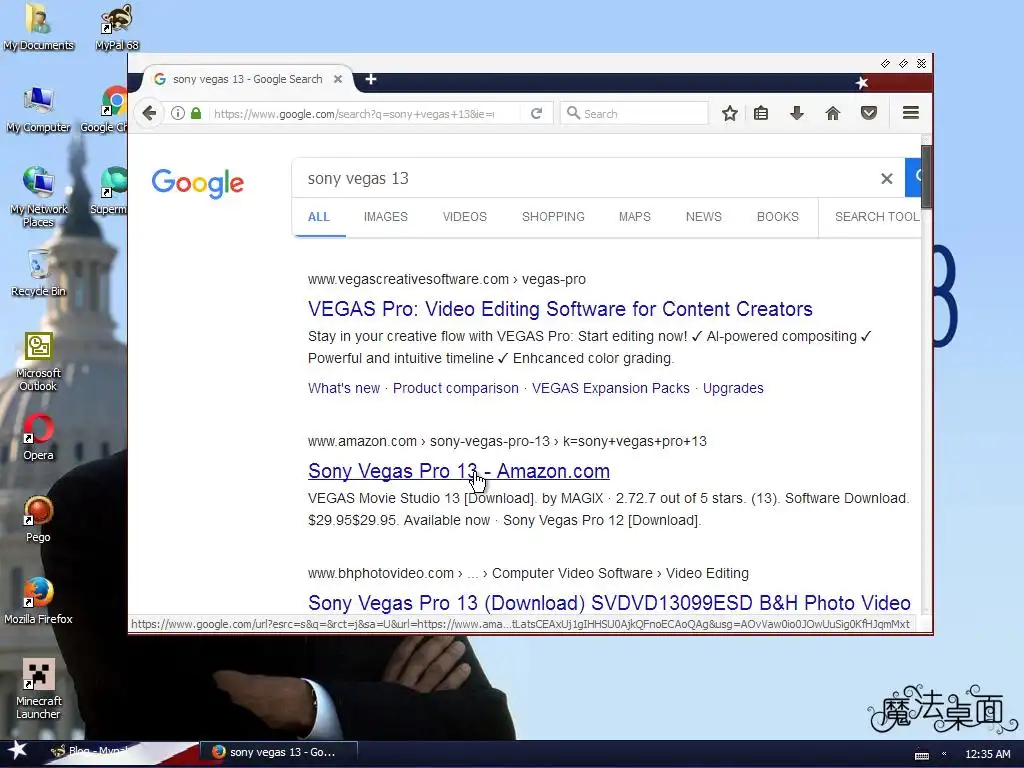Open VEGAS Pro: Video Editing Software result

[x=560, y=309]
